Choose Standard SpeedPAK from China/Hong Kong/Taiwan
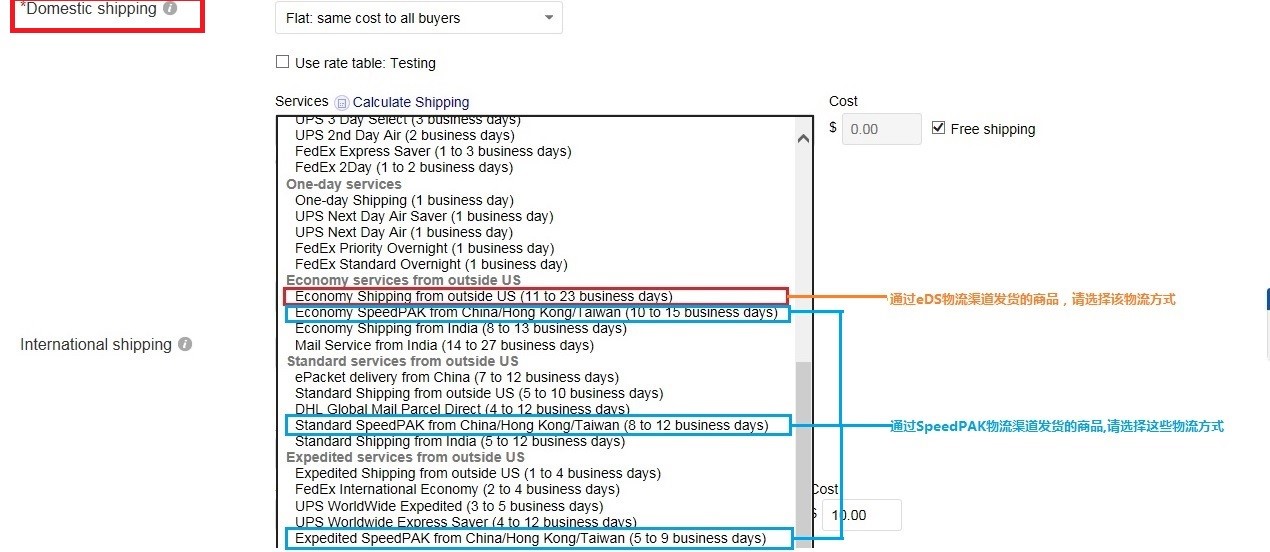1270x552 pixels. point(531,426)
